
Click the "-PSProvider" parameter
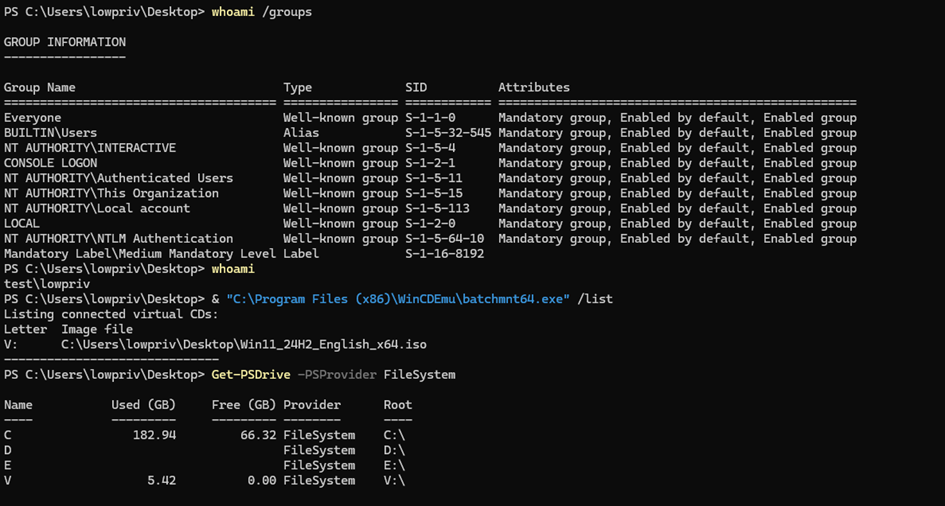pos(337,375)
